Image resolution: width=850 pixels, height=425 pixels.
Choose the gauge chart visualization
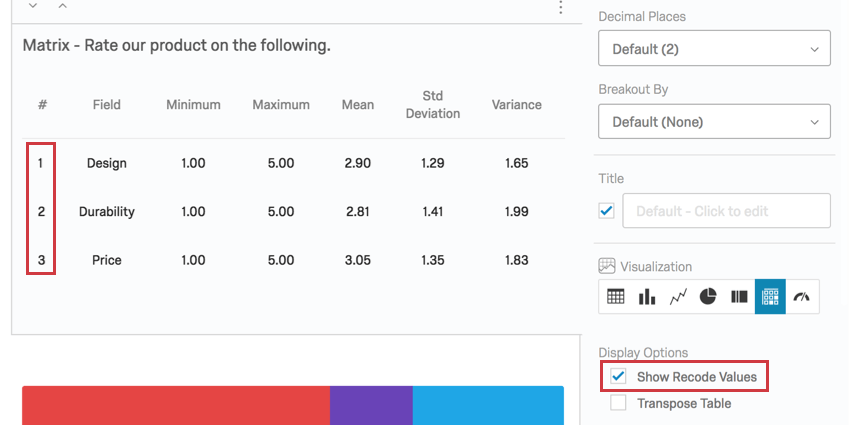[802, 297]
